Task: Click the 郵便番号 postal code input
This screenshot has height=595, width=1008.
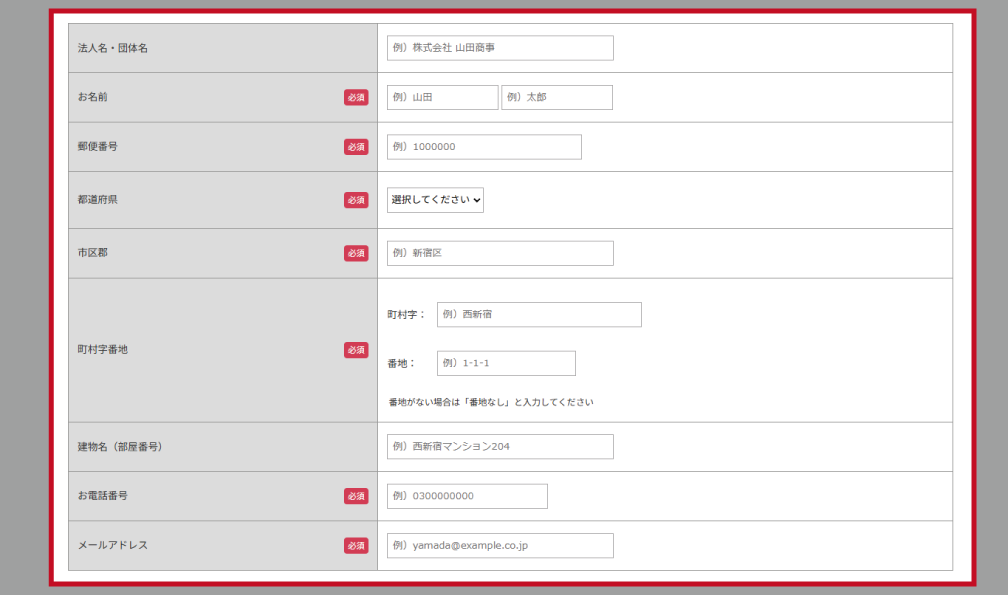Action: tap(484, 147)
